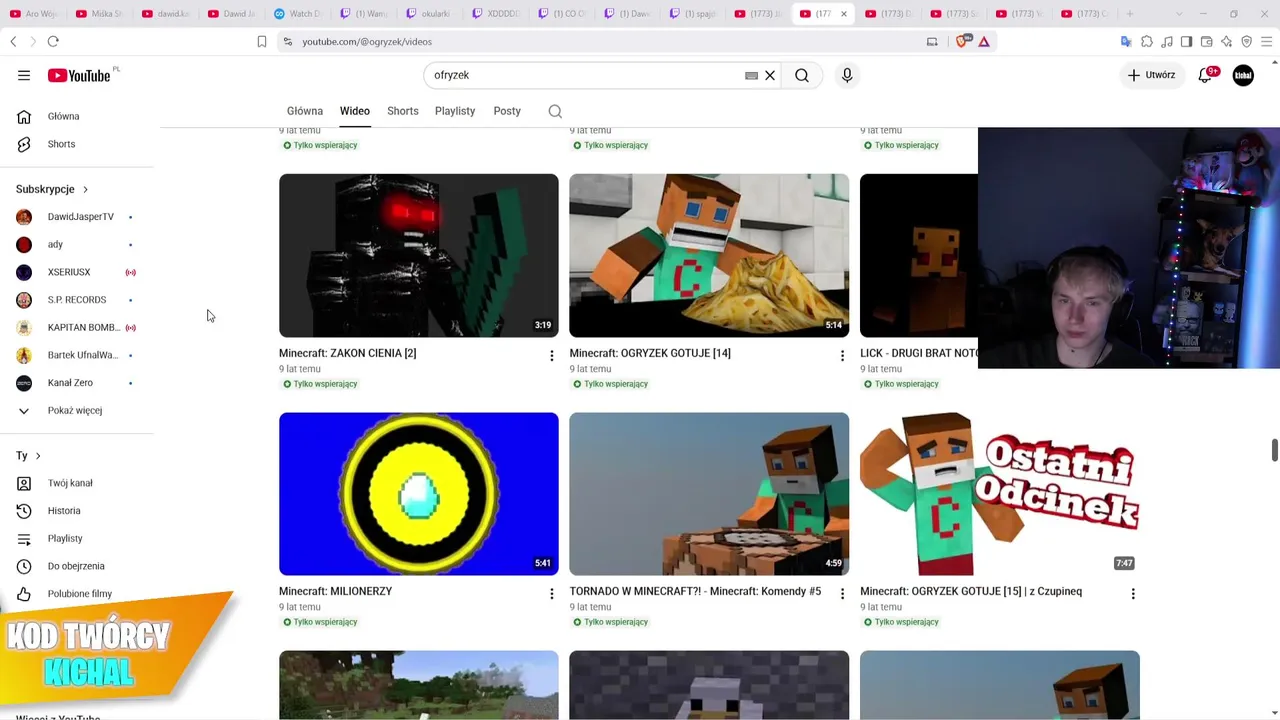The width and height of the screenshot is (1280, 720).
Task: Open the ZAKON CIENIA [2] video thumbnail
Action: (419, 255)
